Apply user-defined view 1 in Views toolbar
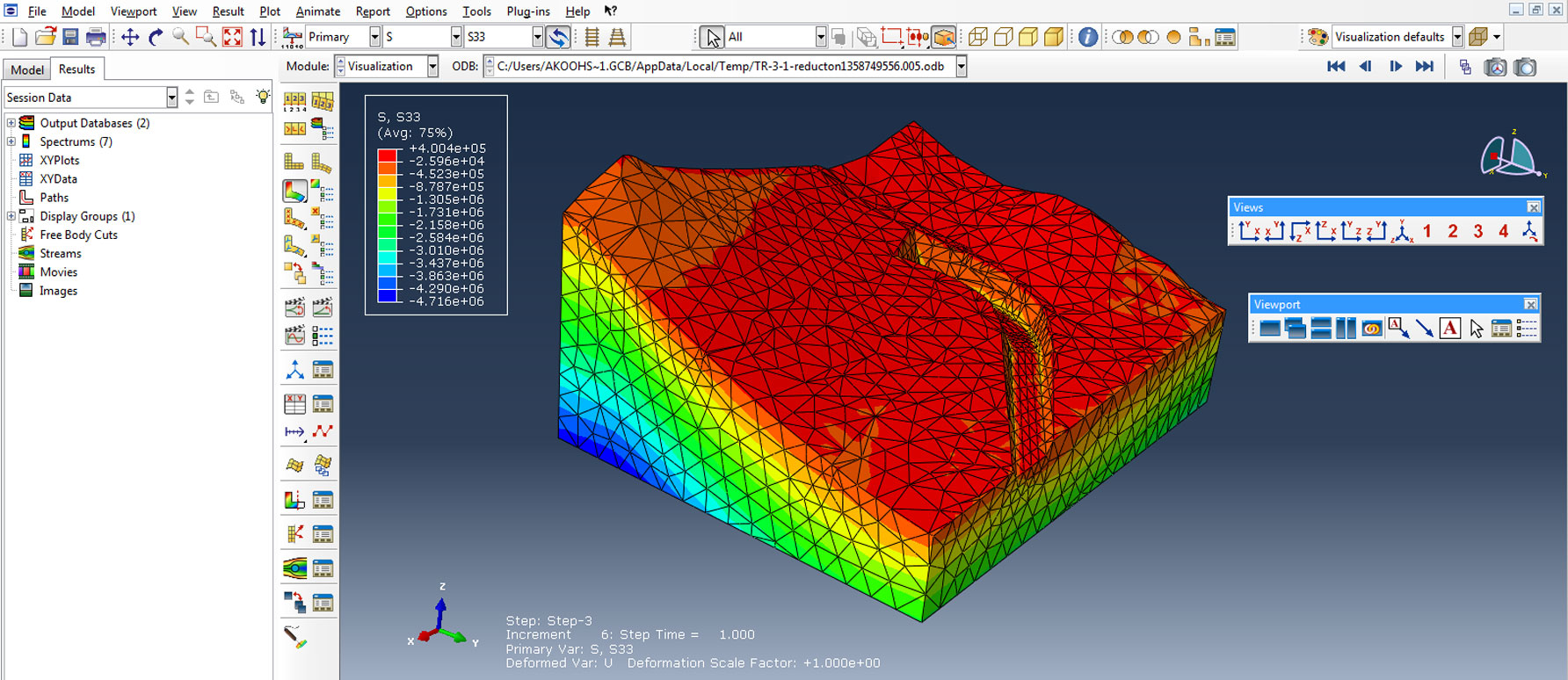Screen dimensions: 1568x680 tap(1426, 231)
